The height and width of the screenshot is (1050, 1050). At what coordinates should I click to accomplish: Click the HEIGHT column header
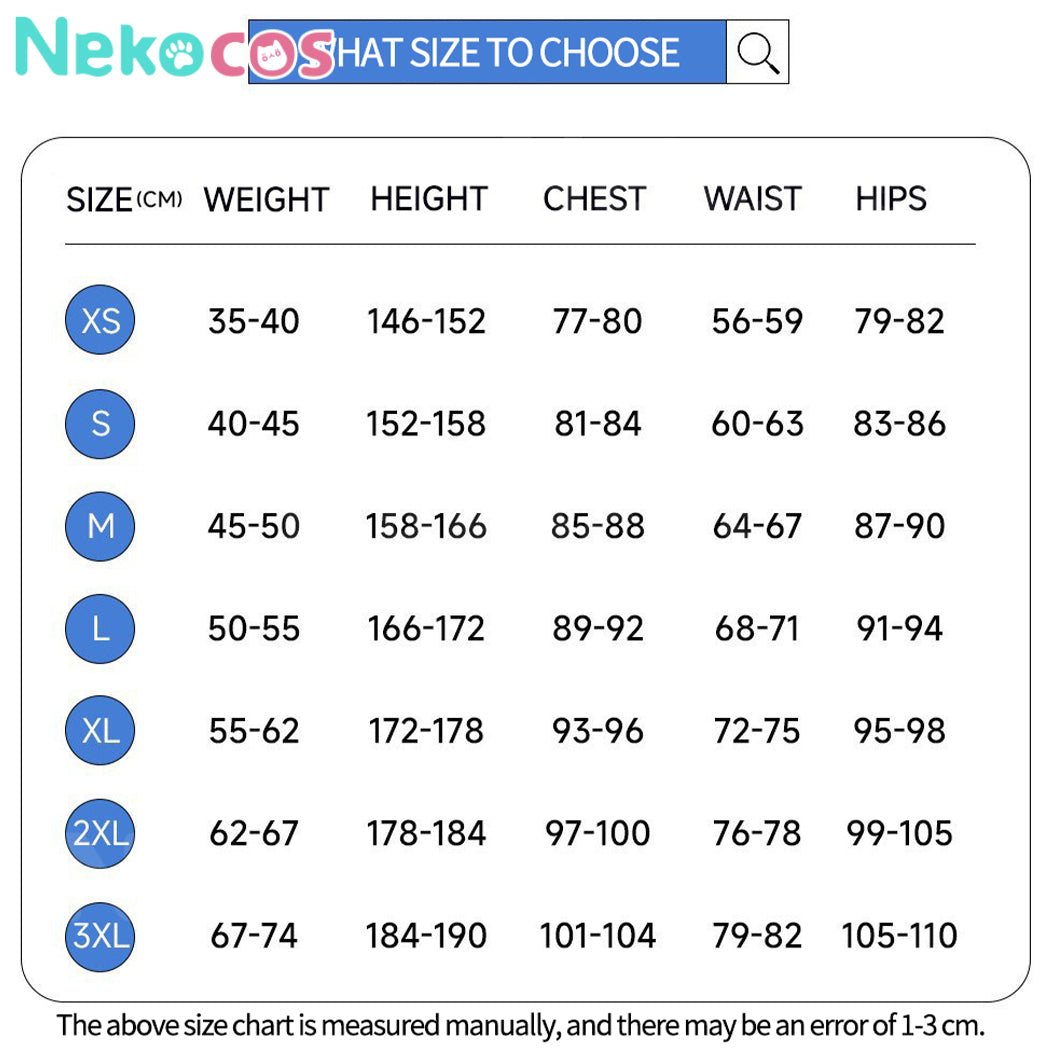point(428,198)
